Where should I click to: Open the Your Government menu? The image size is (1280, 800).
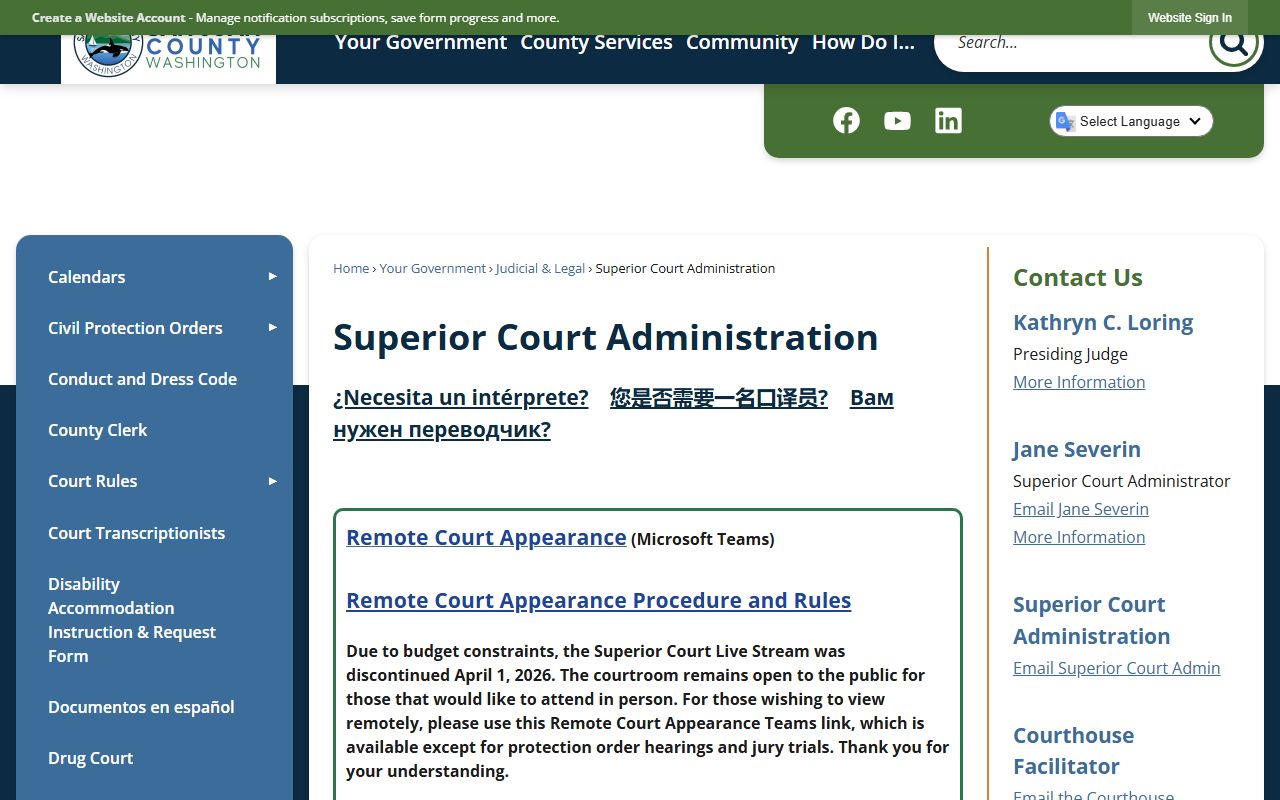[x=421, y=42]
